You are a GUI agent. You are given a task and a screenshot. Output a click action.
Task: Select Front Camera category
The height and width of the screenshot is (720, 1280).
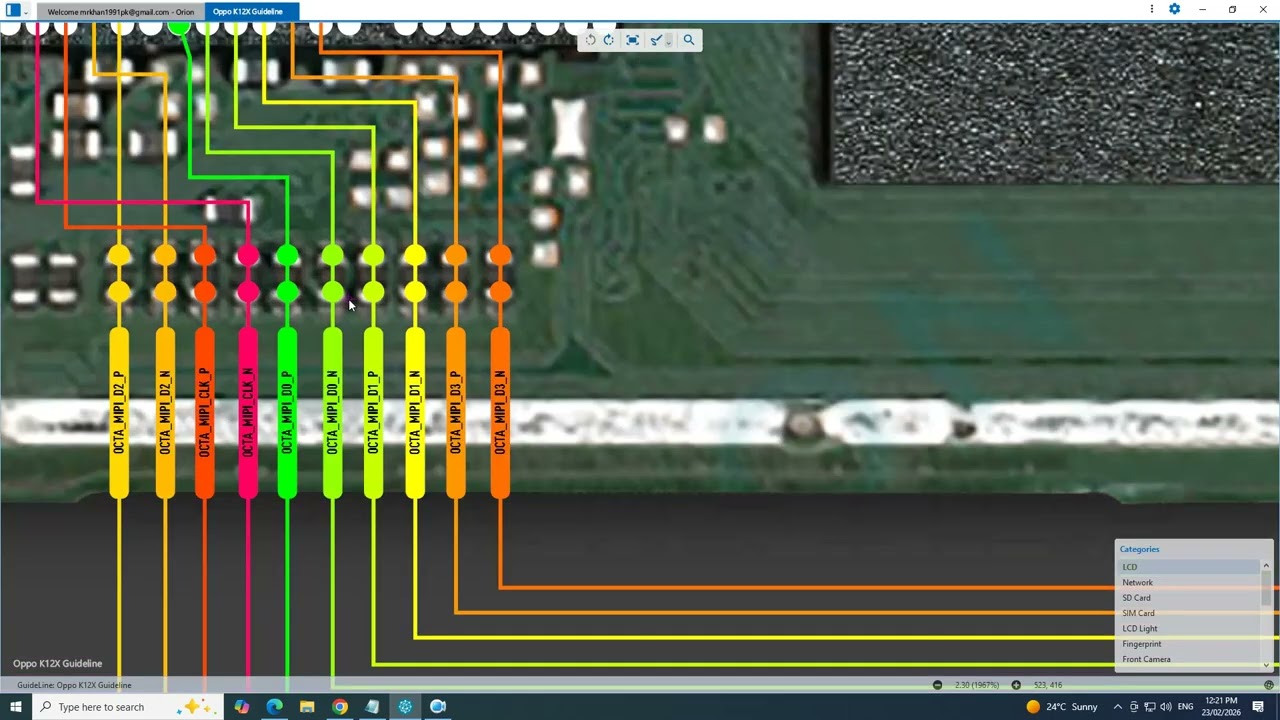click(1190, 659)
